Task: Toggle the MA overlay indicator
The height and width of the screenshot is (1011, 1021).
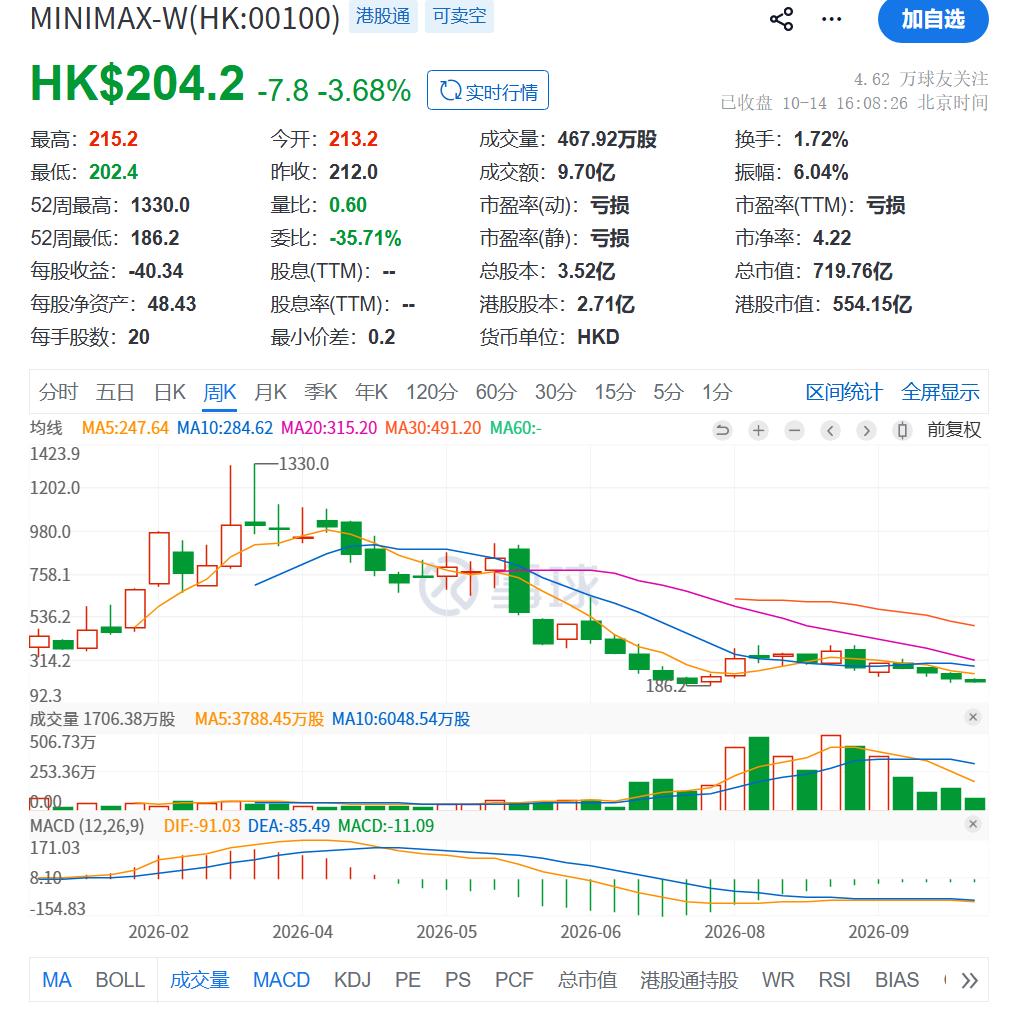Action: 57,980
